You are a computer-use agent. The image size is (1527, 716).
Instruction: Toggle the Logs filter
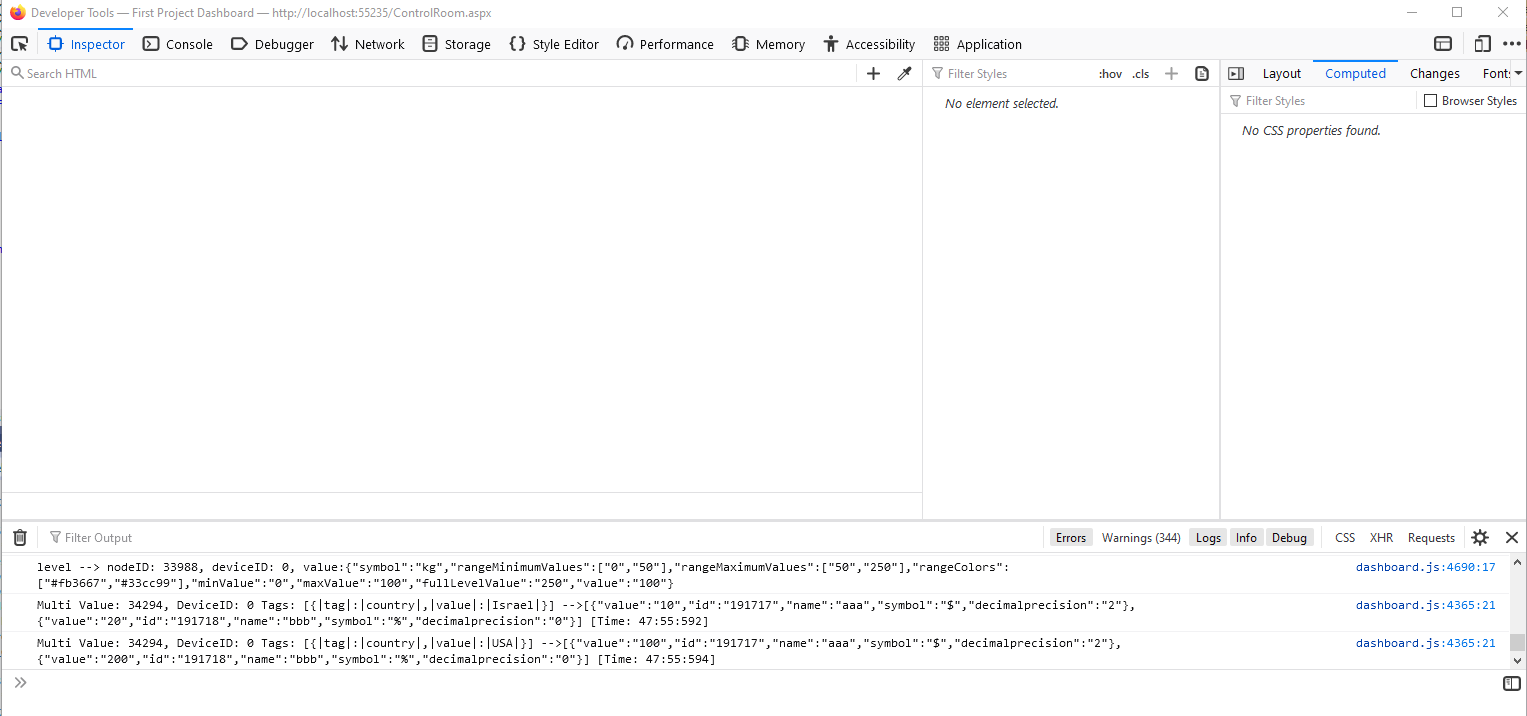tap(1208, 537)
